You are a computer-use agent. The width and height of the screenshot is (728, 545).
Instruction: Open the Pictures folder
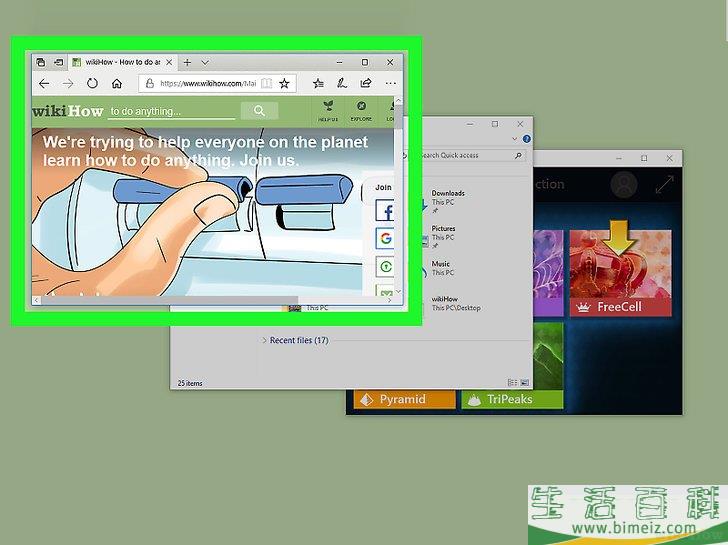(443, 237)
